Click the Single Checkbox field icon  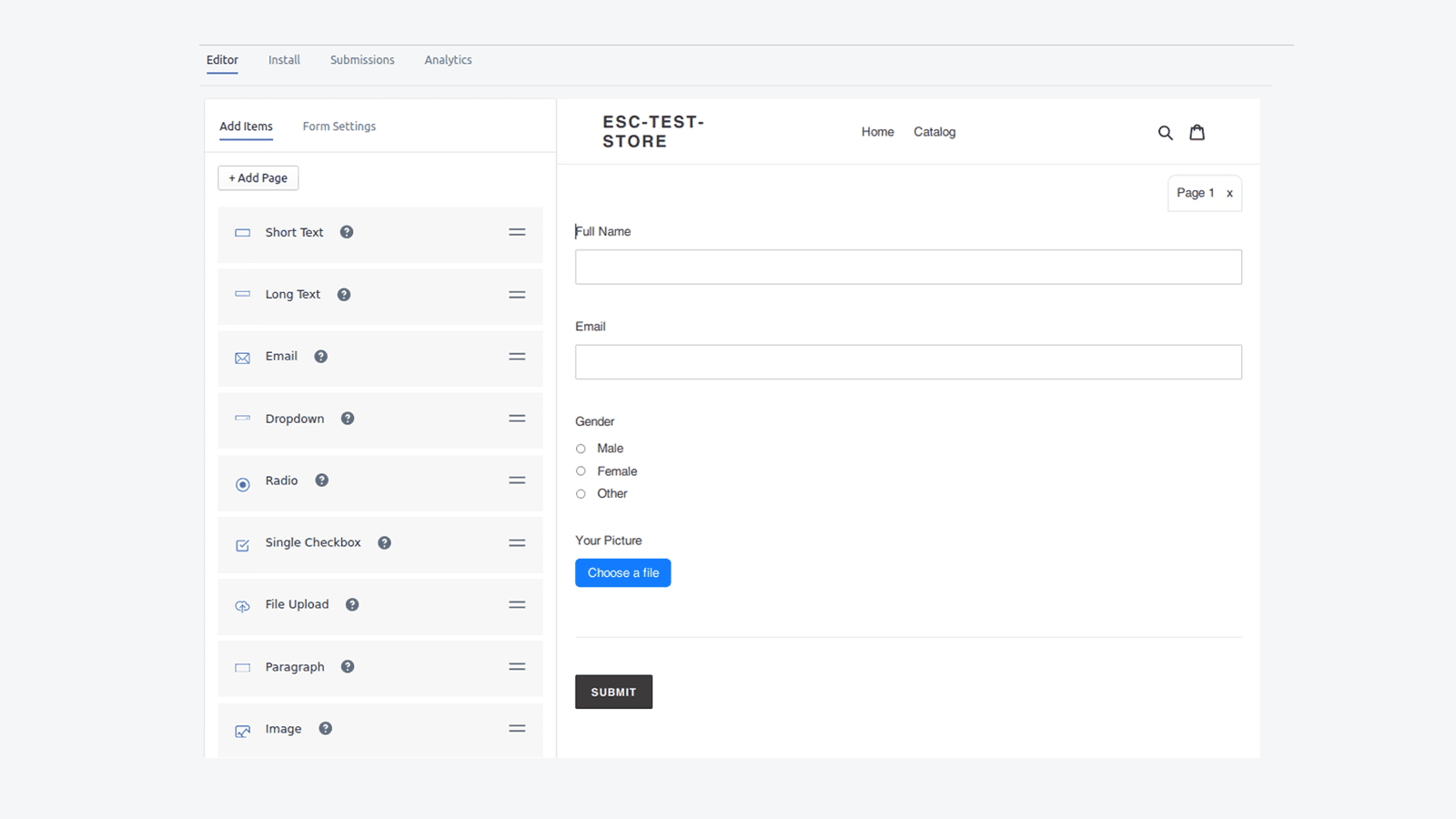[242, 544]
